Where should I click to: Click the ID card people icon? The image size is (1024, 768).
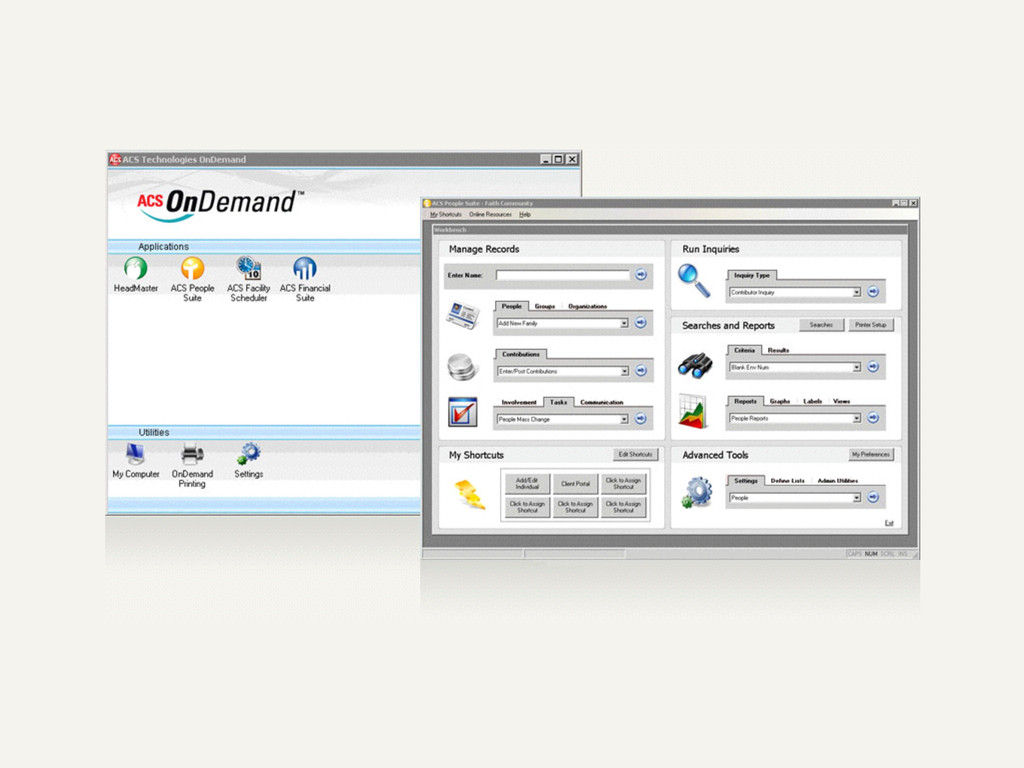(463, 315)
